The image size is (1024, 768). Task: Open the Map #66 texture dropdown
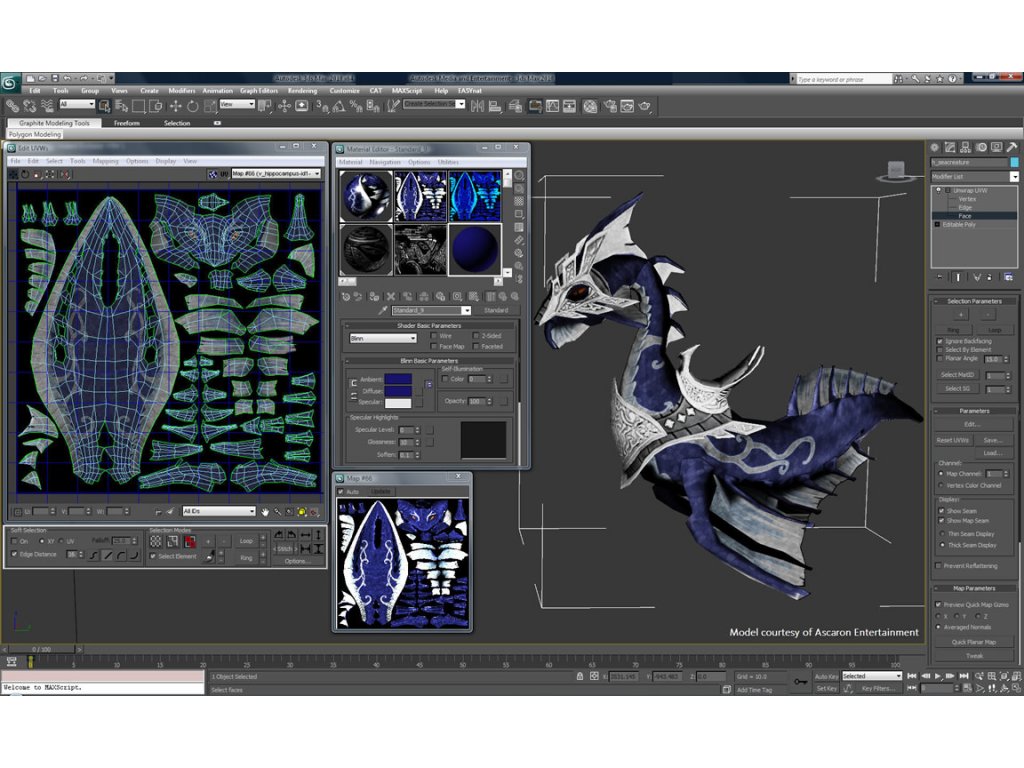coord(275,174)
